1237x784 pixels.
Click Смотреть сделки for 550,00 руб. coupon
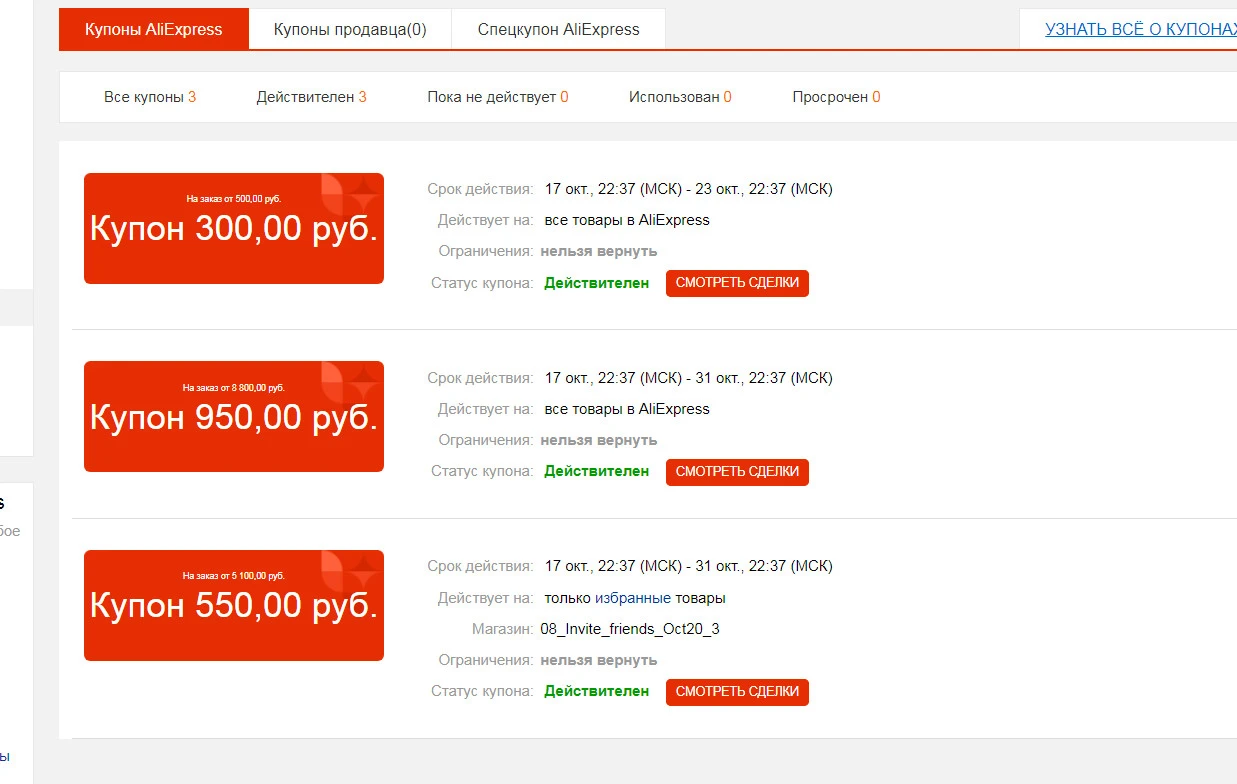pyautogui.click(x=737, y=692)
